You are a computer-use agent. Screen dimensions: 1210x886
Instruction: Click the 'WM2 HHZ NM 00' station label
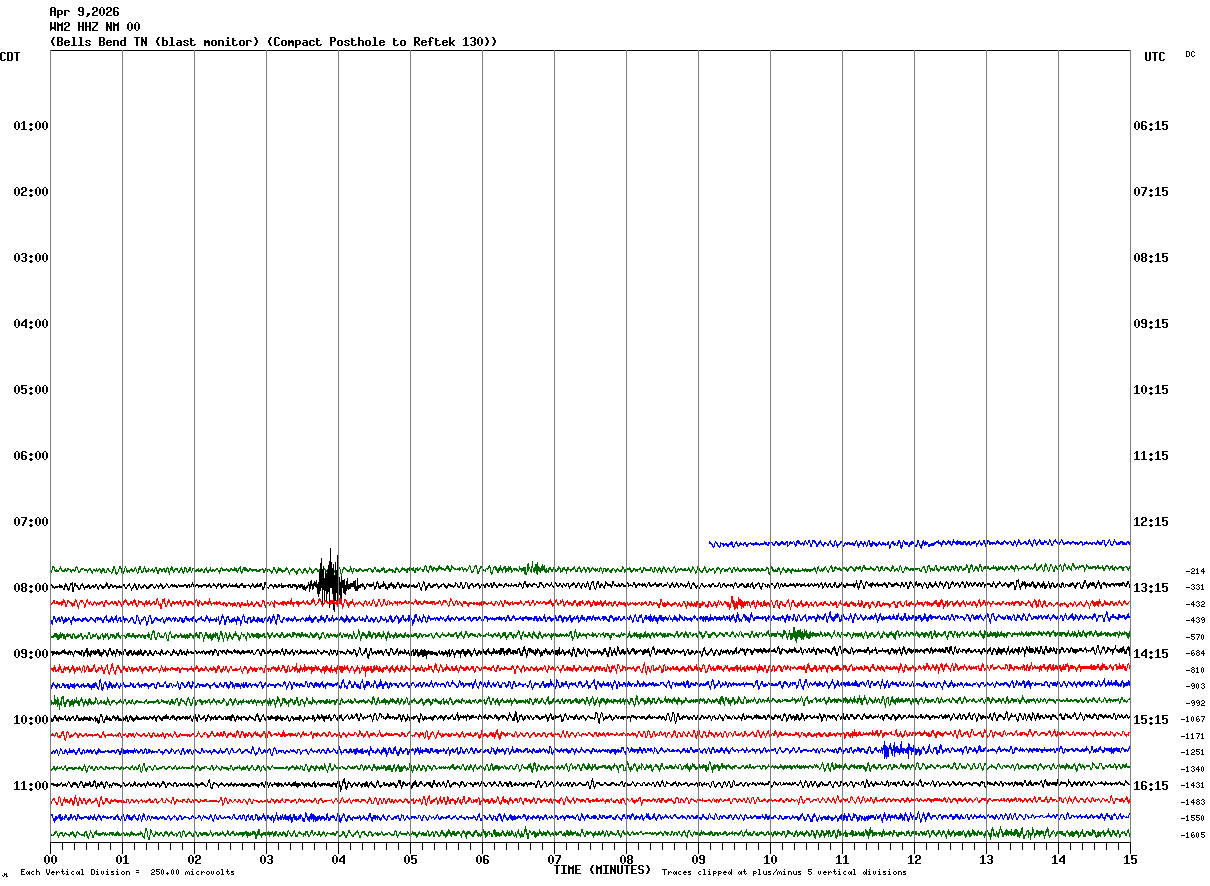click(x=95, y=27)
